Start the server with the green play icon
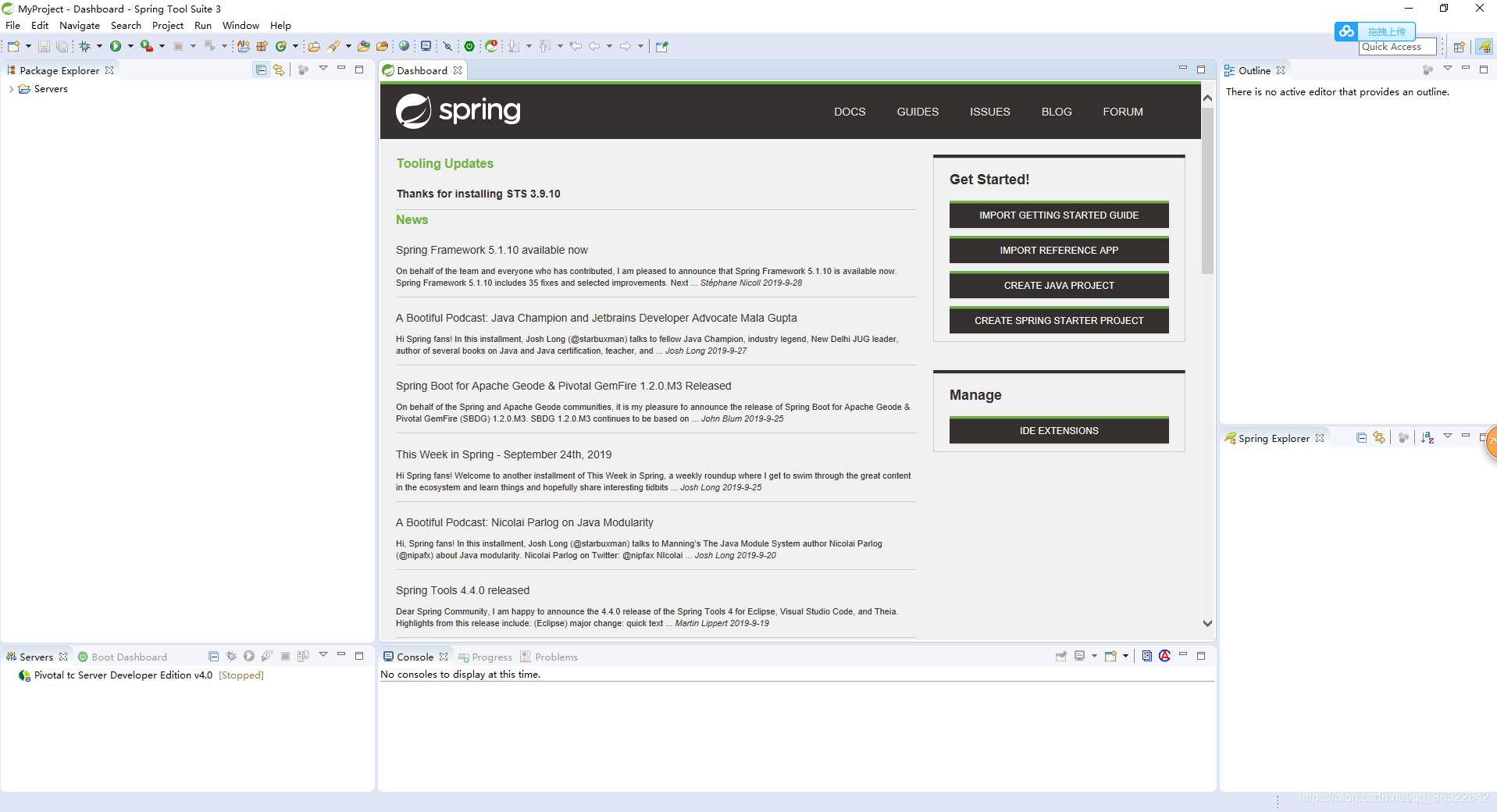This screenshot has height=812, width=1497. click(249, 656)
